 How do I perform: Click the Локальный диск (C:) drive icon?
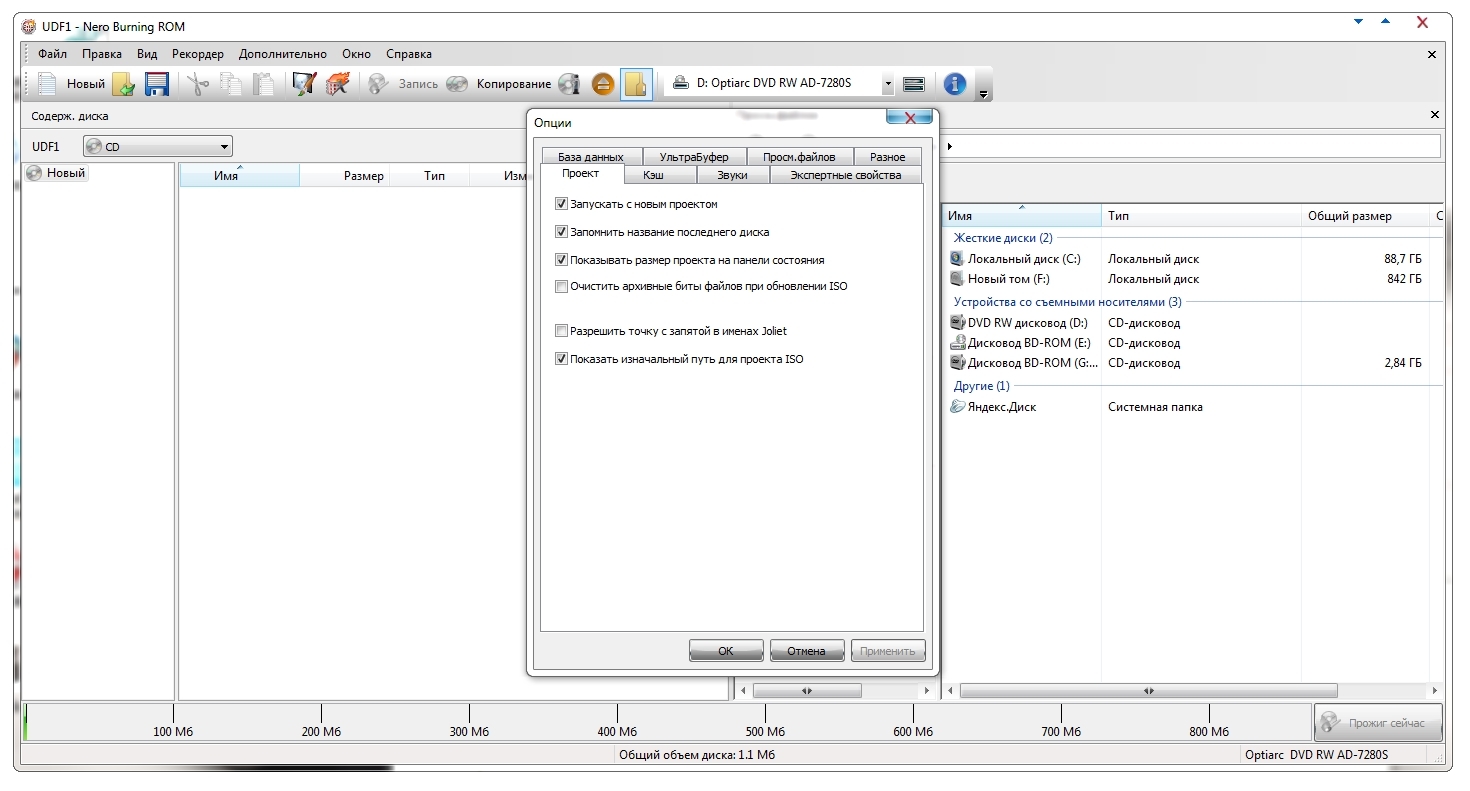click(957, 259)
